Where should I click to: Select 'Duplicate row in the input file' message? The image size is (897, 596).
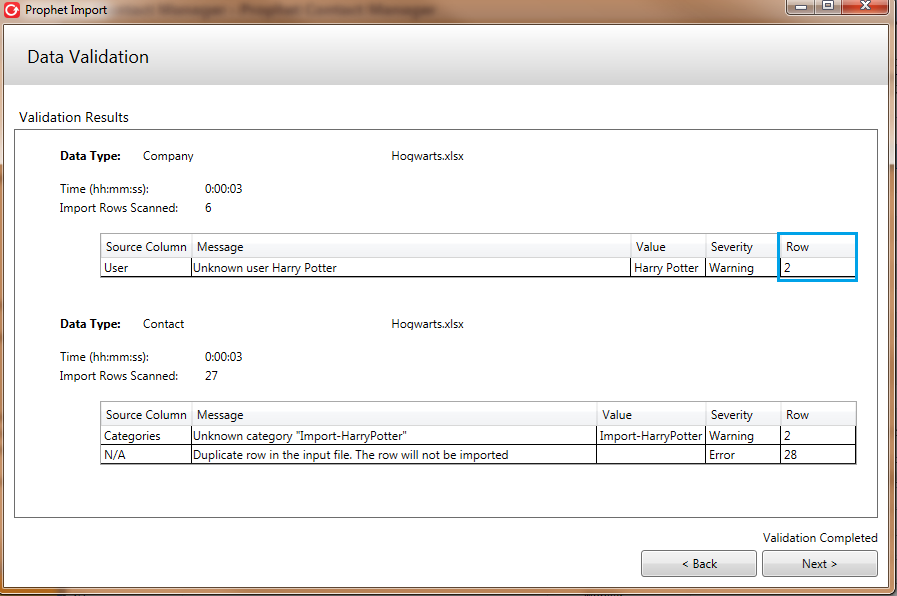click(394, 455)
